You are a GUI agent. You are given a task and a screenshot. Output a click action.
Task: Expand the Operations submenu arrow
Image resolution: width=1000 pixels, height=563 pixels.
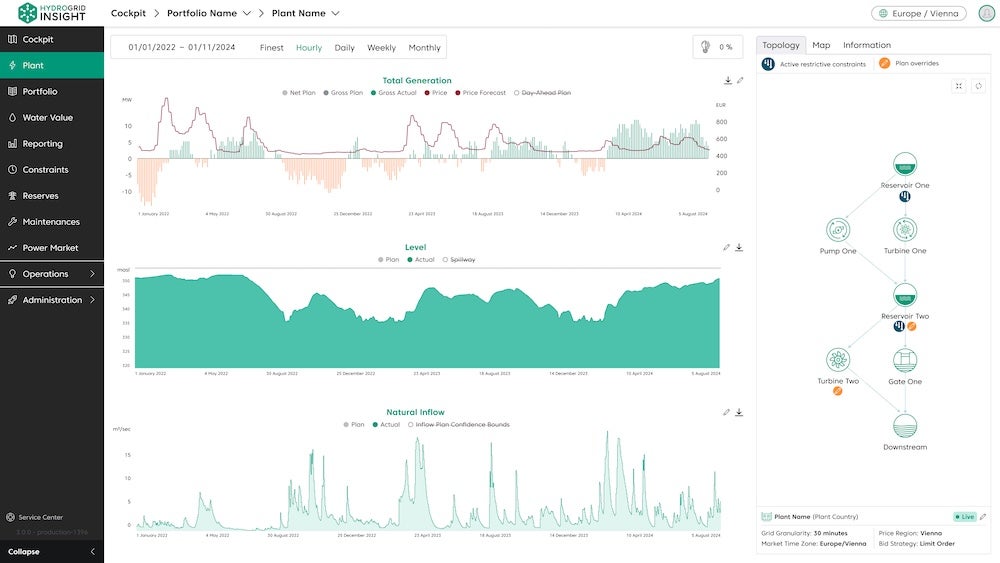click(x=92, y=274)
